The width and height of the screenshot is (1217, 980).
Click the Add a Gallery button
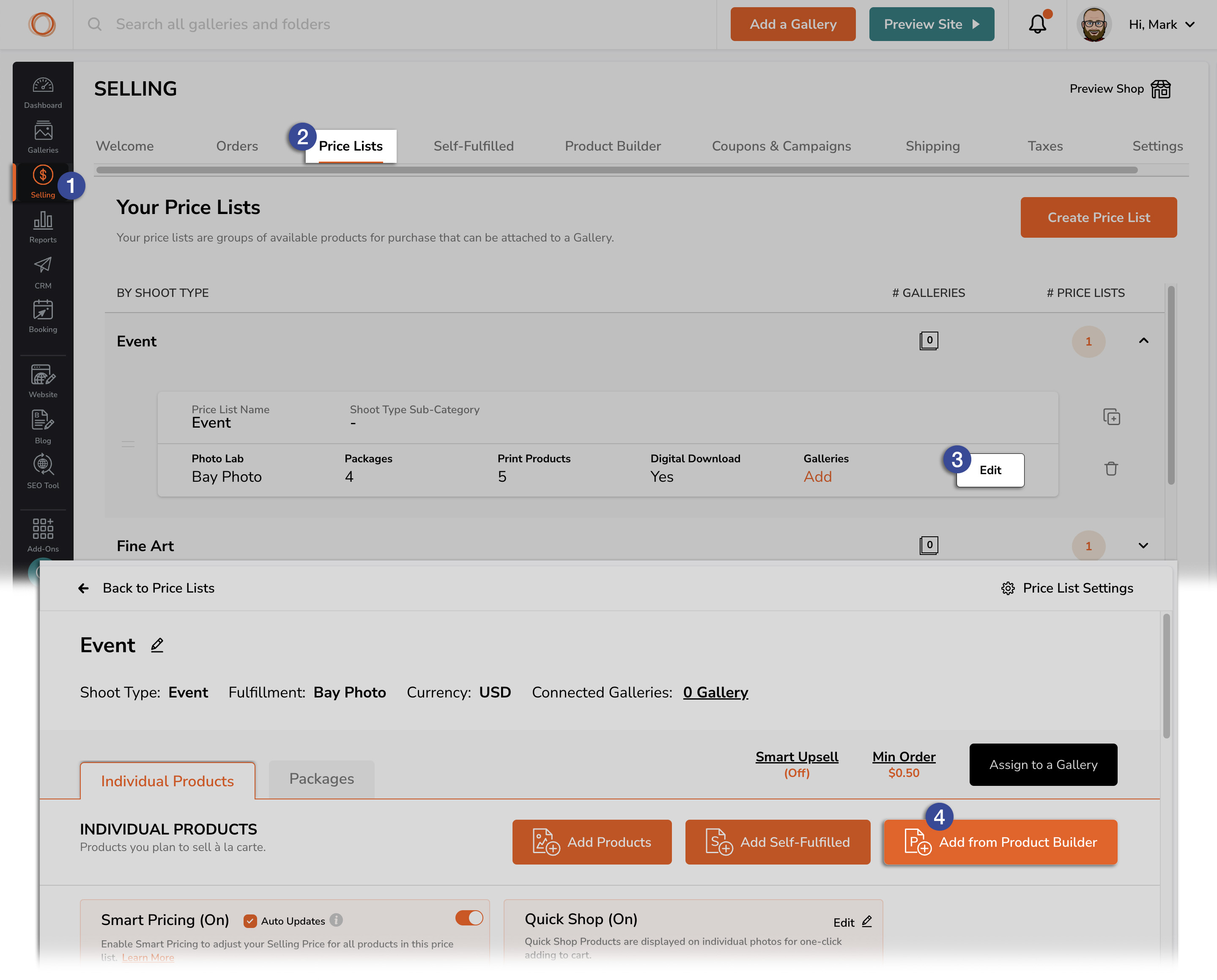(x=792, y=24)
